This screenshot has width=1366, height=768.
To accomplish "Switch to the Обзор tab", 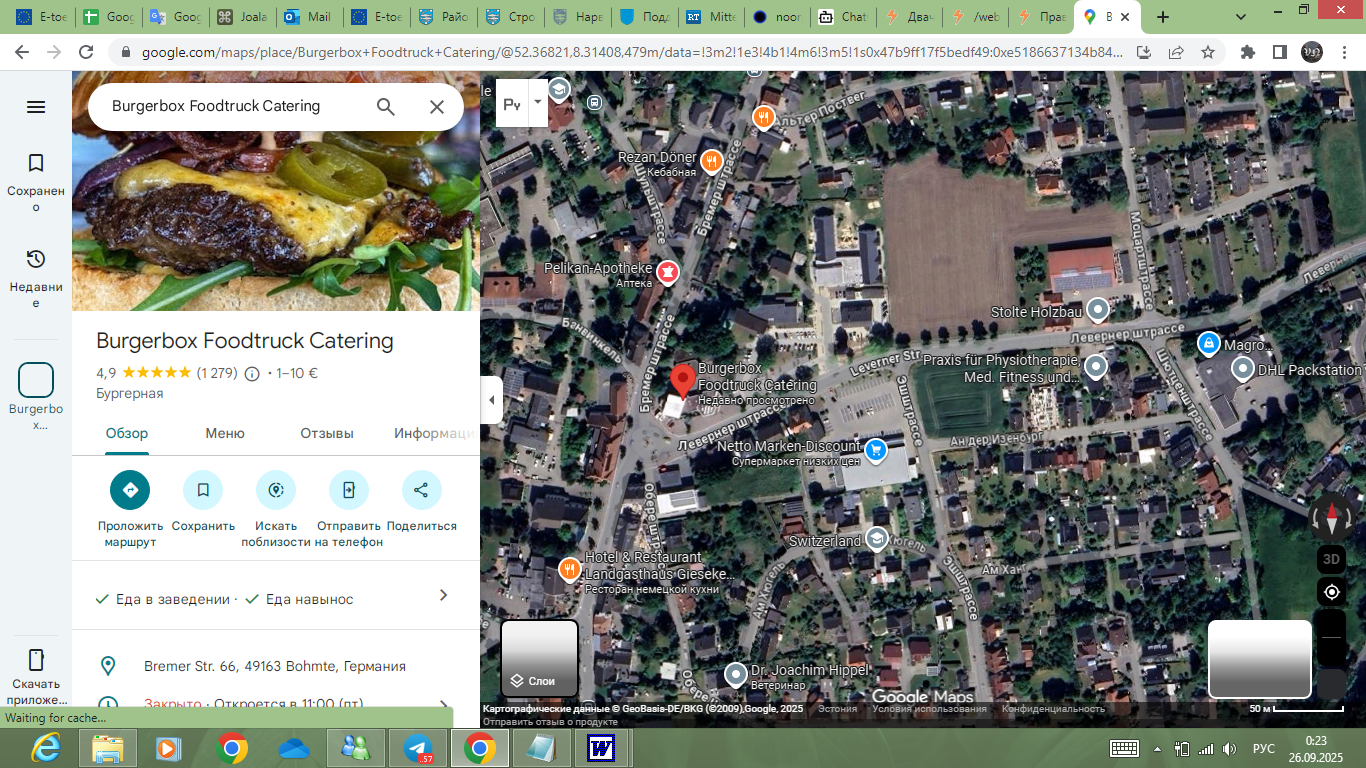I will (x=127, y=434).
